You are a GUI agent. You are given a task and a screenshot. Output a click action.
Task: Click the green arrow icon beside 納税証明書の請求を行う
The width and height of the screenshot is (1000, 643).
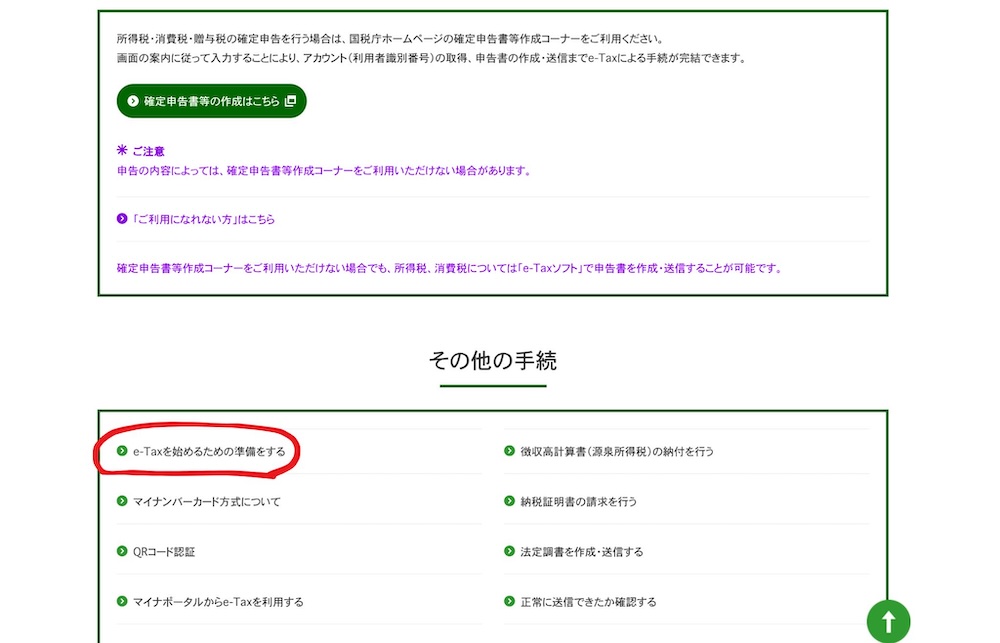pyautogui.click(x=510, y=501)
